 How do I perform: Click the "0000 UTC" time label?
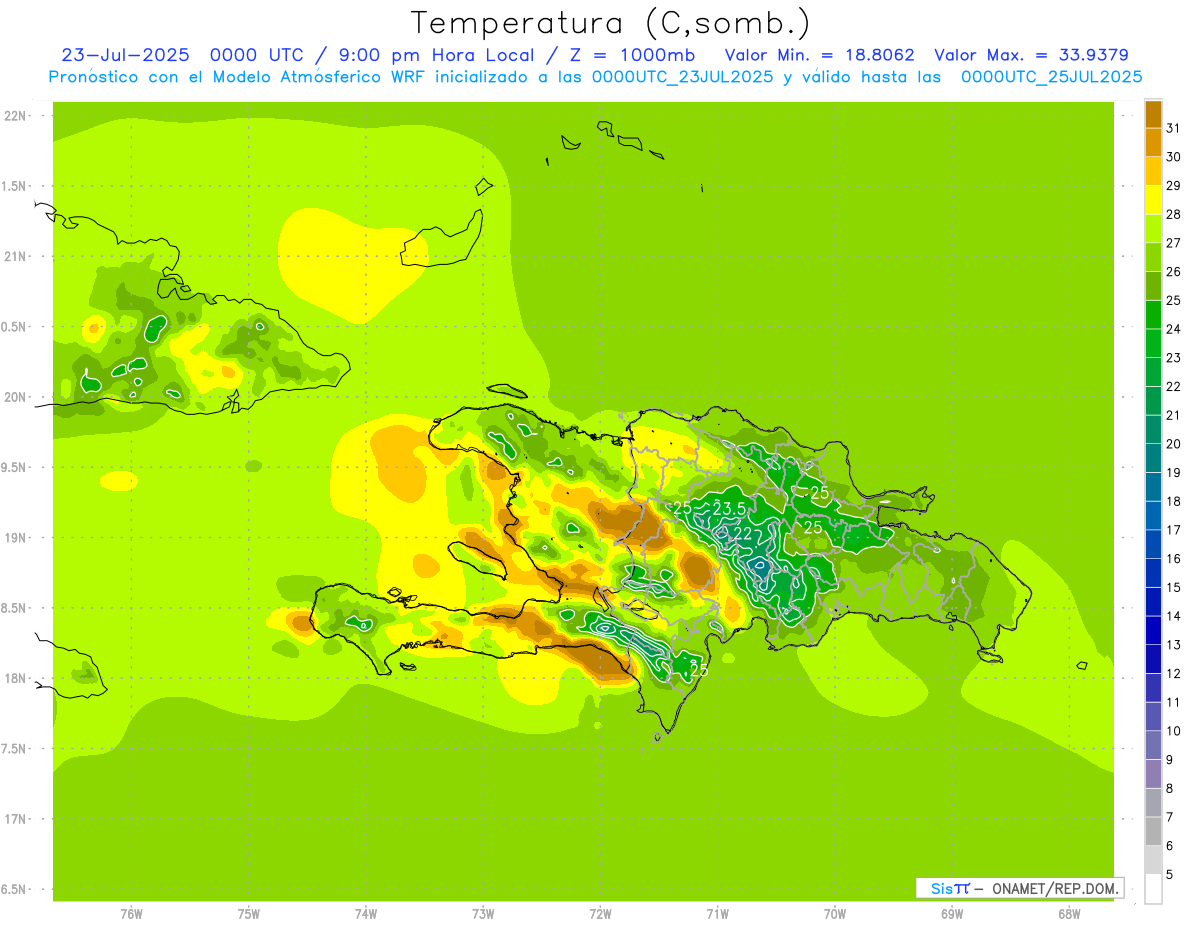(x=260, y=55)
